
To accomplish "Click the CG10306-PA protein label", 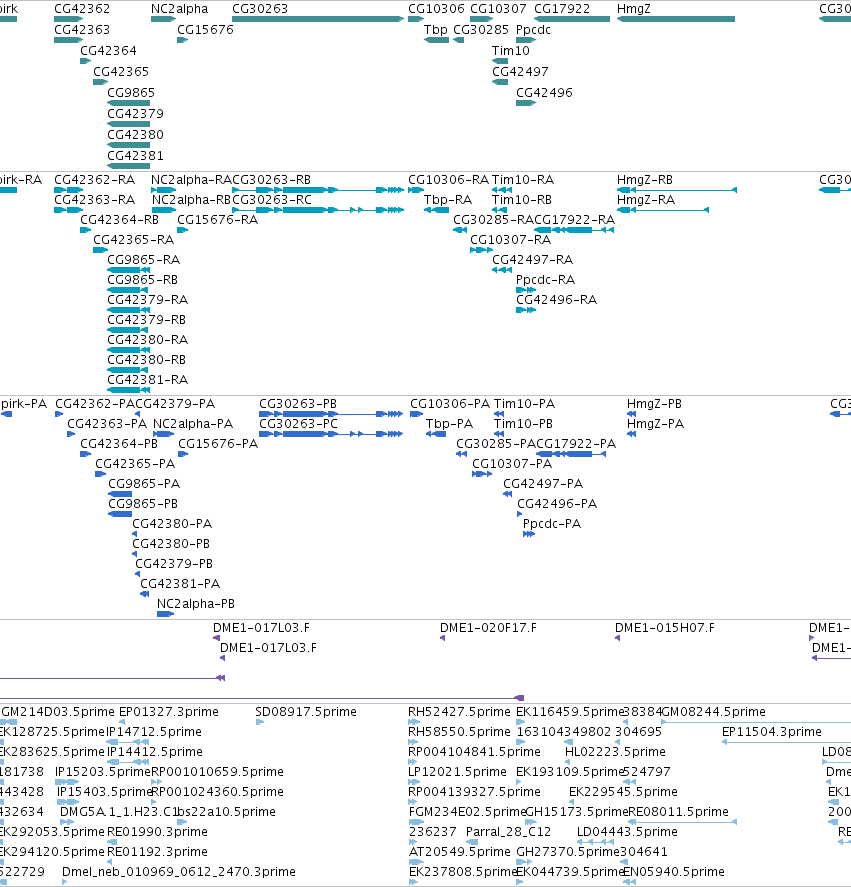I will tap(450, 404).
